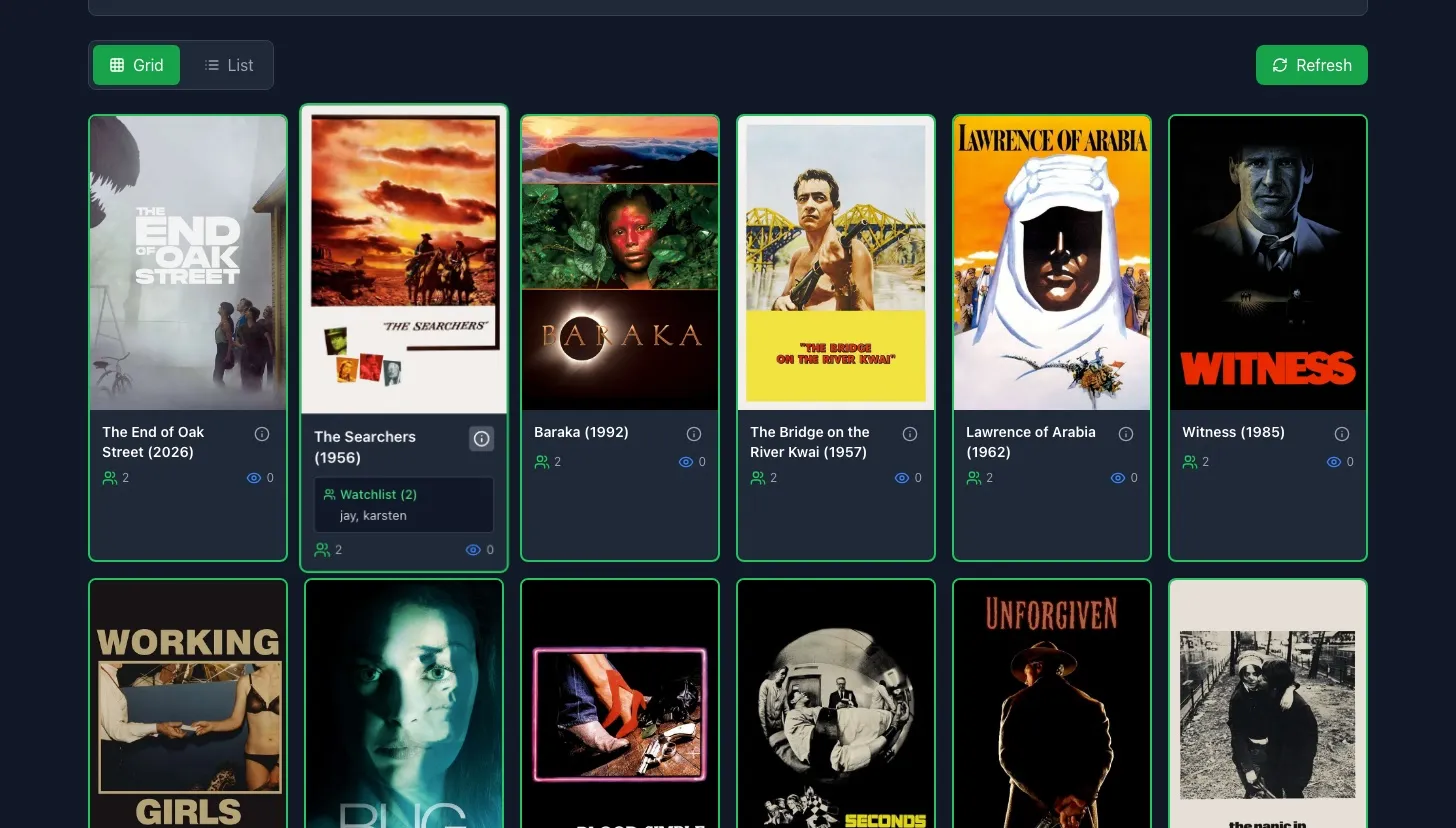Image resolution: width=1456 pixels, height=828 pixels.
Task: Refresh the movie list
Action: coord(1312,65)
